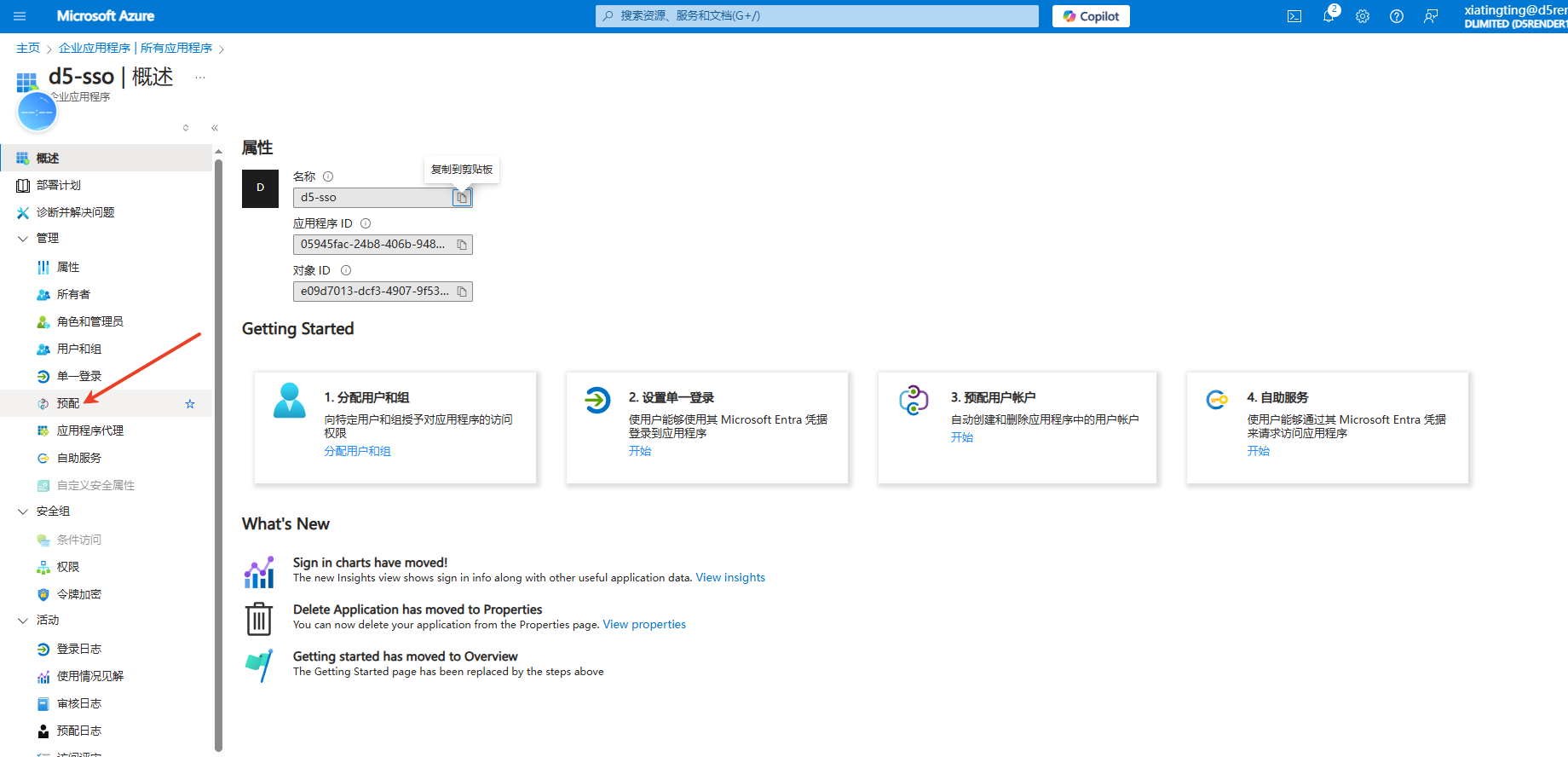Open the account menu xiatingting@d5ren
Viewport: 1568px width, 757px height.
click(x=1515, y=16)
